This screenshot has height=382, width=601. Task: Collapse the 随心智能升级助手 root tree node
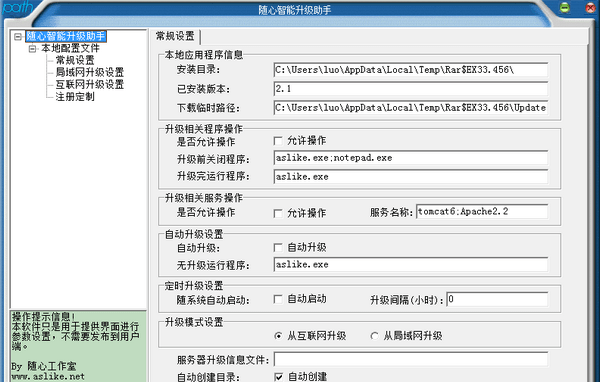click(18, 37)
